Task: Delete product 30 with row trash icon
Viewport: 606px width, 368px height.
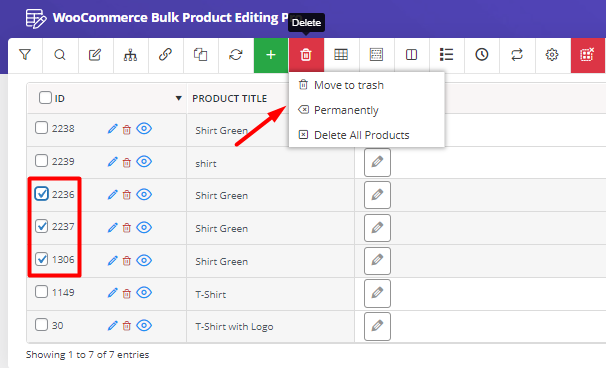Action: click(127, 326)
